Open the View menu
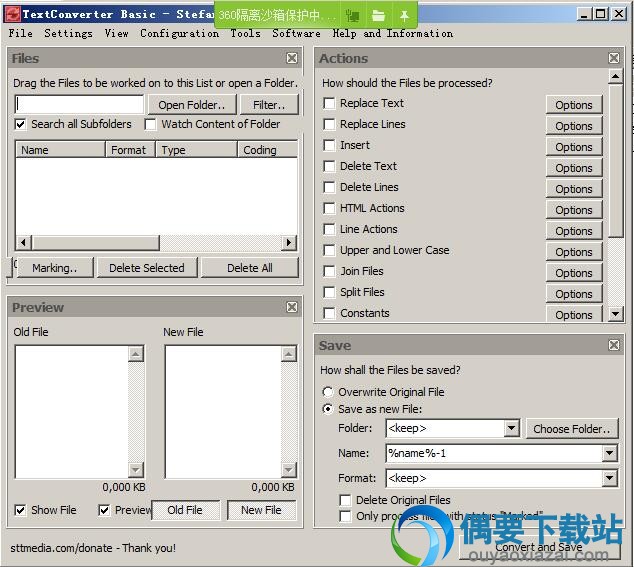This screenshot has width=634, height=567. [x=116, y=33]
